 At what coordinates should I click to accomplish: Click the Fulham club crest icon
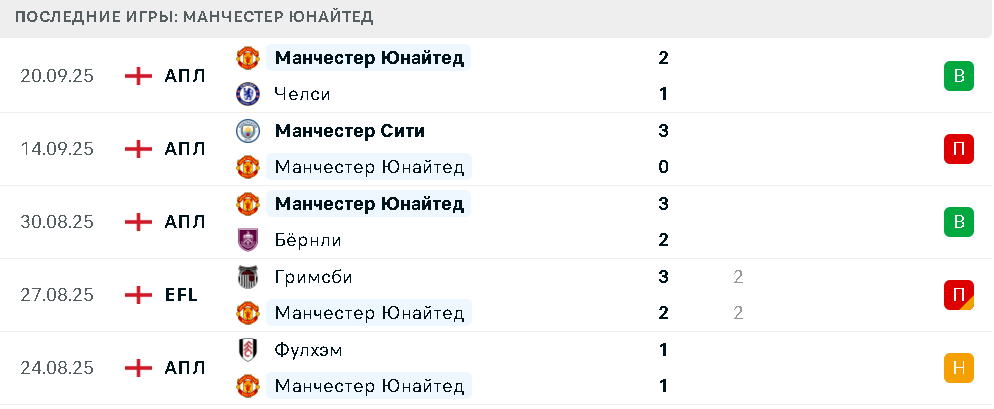pyautogui.click(x=247, y=350)
